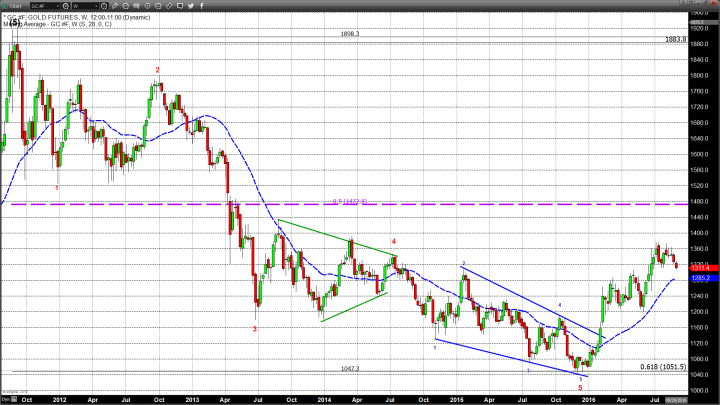Viewport: 720px width, 405px height.
Task: Click the Twitter share icon
Action: point(191,6)
